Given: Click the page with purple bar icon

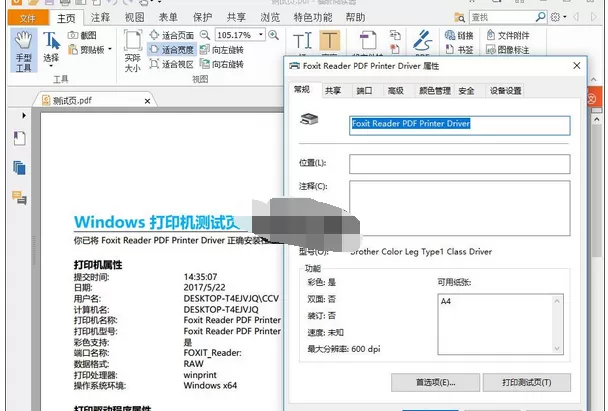Looking at the screenshot, I should 368,41.
